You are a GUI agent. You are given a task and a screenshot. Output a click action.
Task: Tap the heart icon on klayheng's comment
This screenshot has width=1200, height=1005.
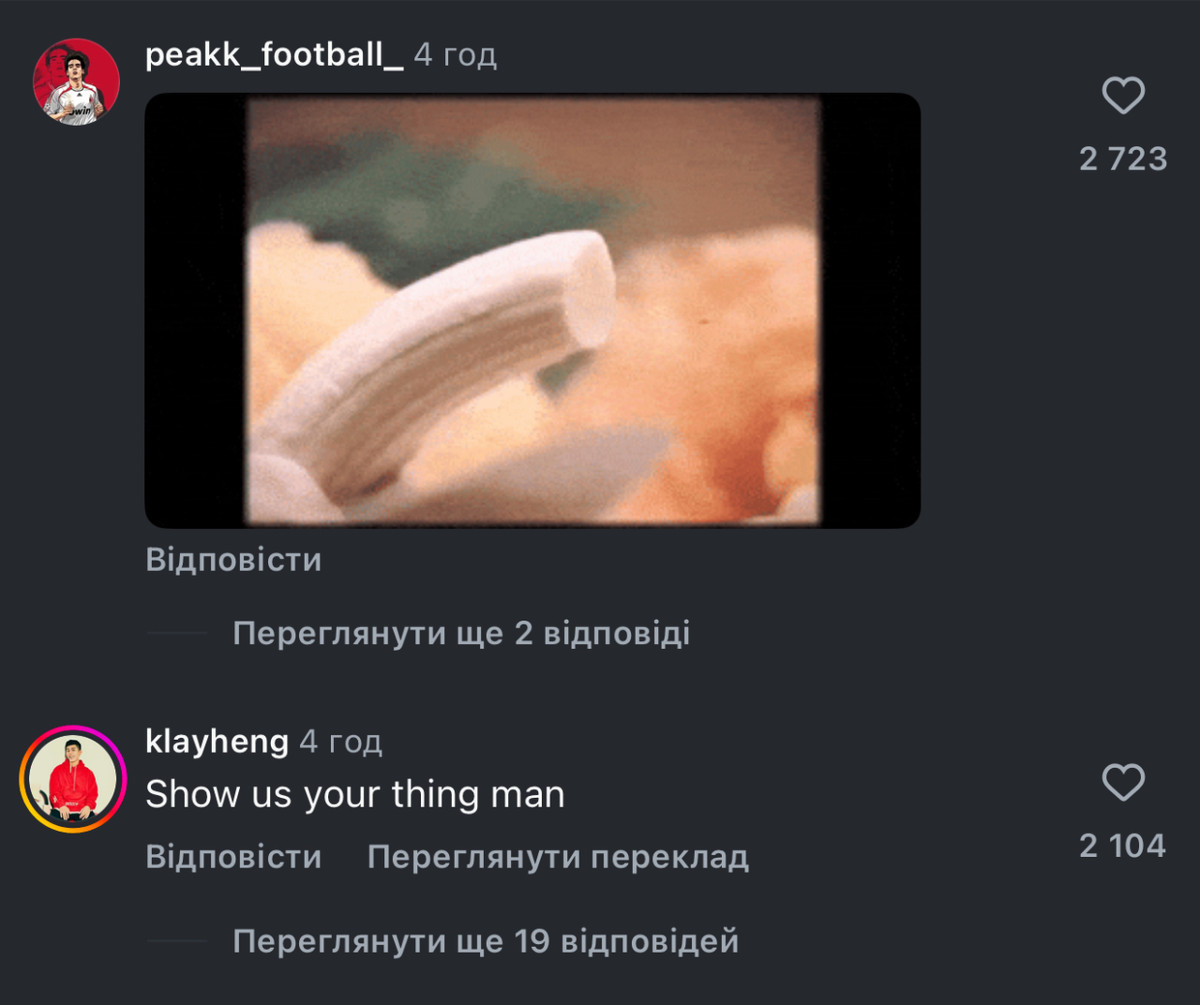point(1123,783)
